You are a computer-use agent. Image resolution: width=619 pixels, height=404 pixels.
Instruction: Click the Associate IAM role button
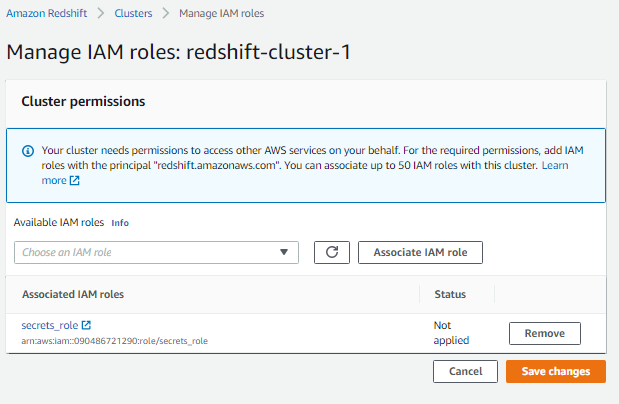(420, 252)
